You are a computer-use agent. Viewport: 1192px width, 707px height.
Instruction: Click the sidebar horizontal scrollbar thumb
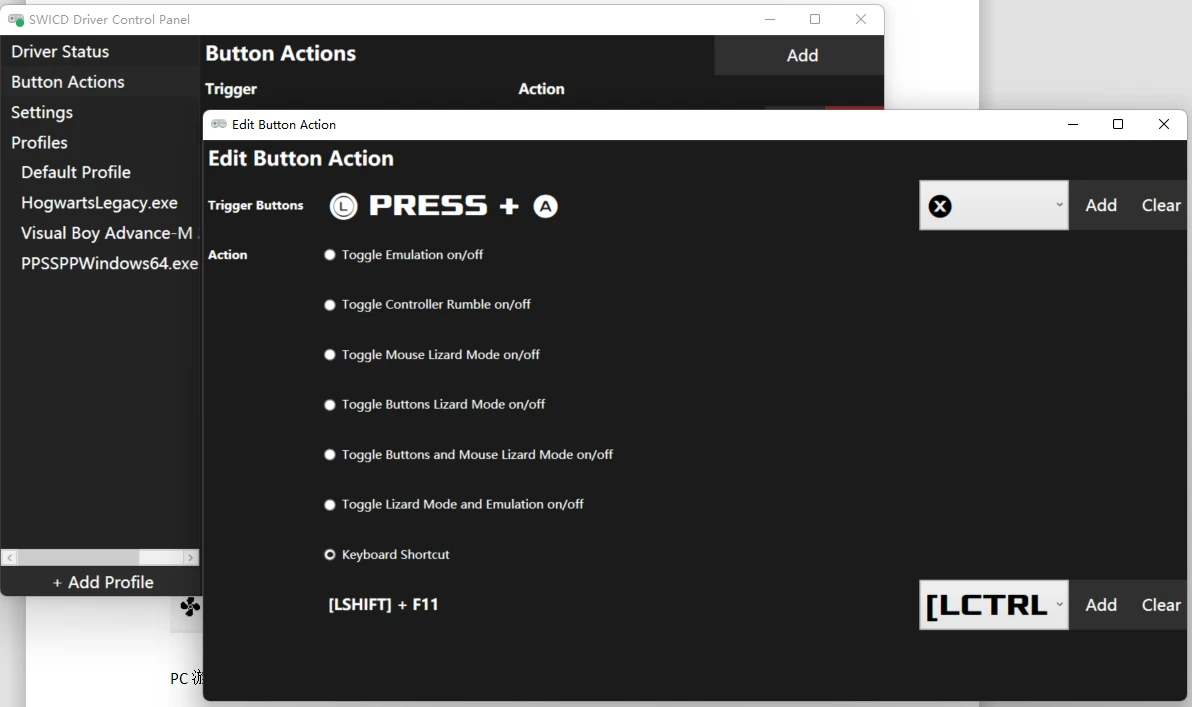pyautogui.click(x=159, y=557)
